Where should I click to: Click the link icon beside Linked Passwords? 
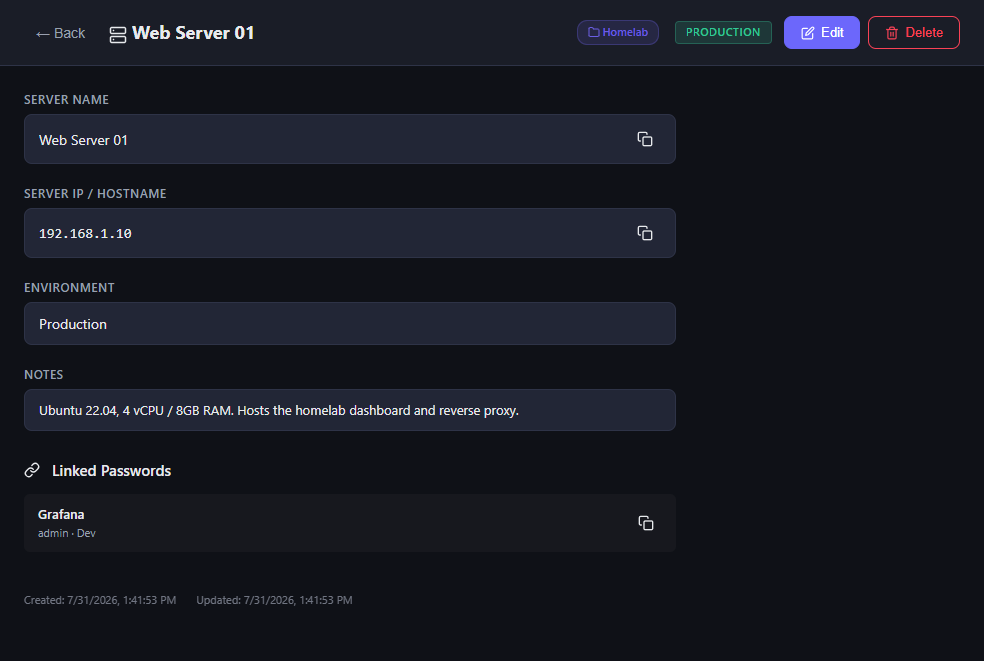32,470
